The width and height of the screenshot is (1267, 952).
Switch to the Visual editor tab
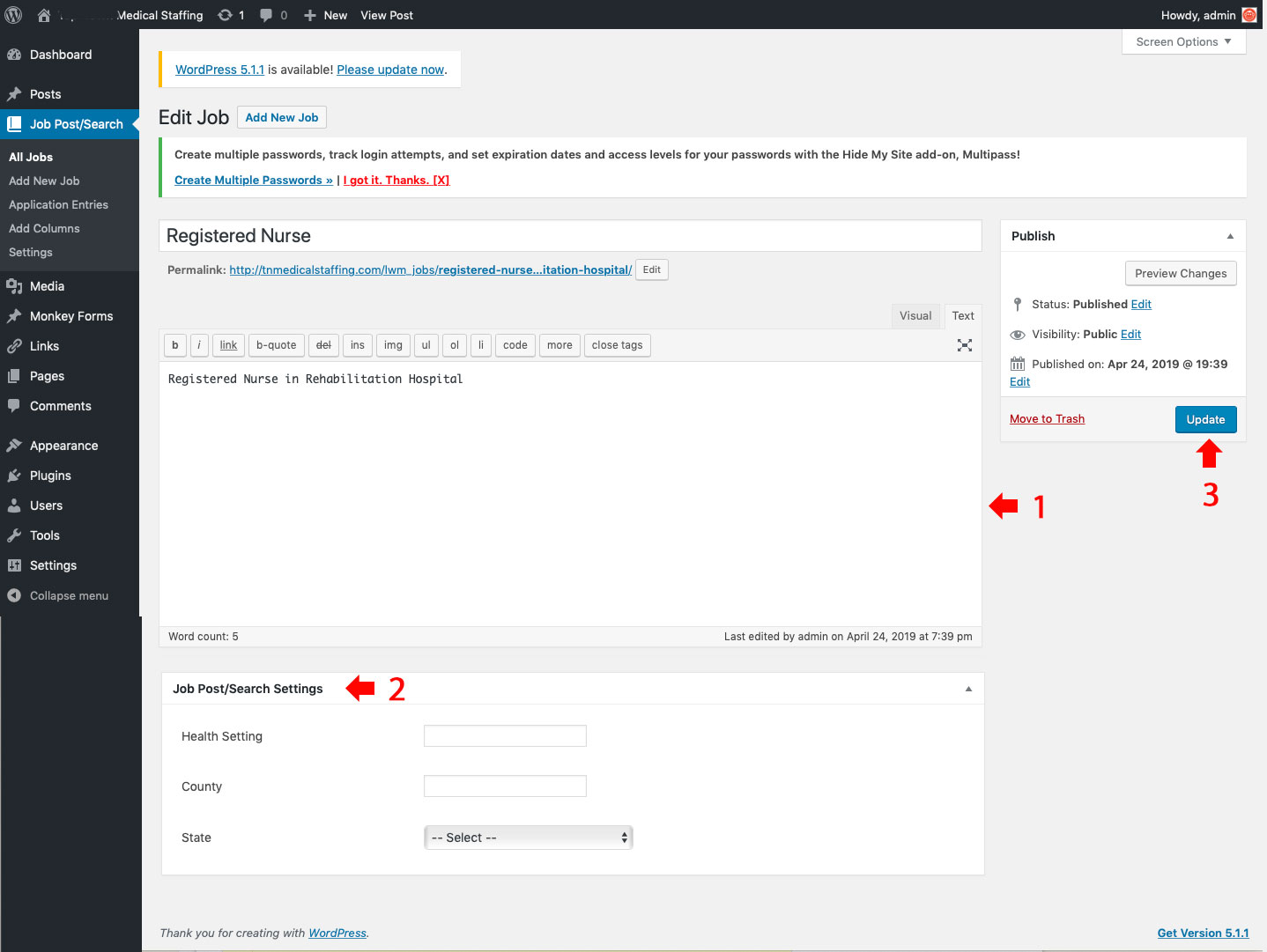(x=915, y=315)
